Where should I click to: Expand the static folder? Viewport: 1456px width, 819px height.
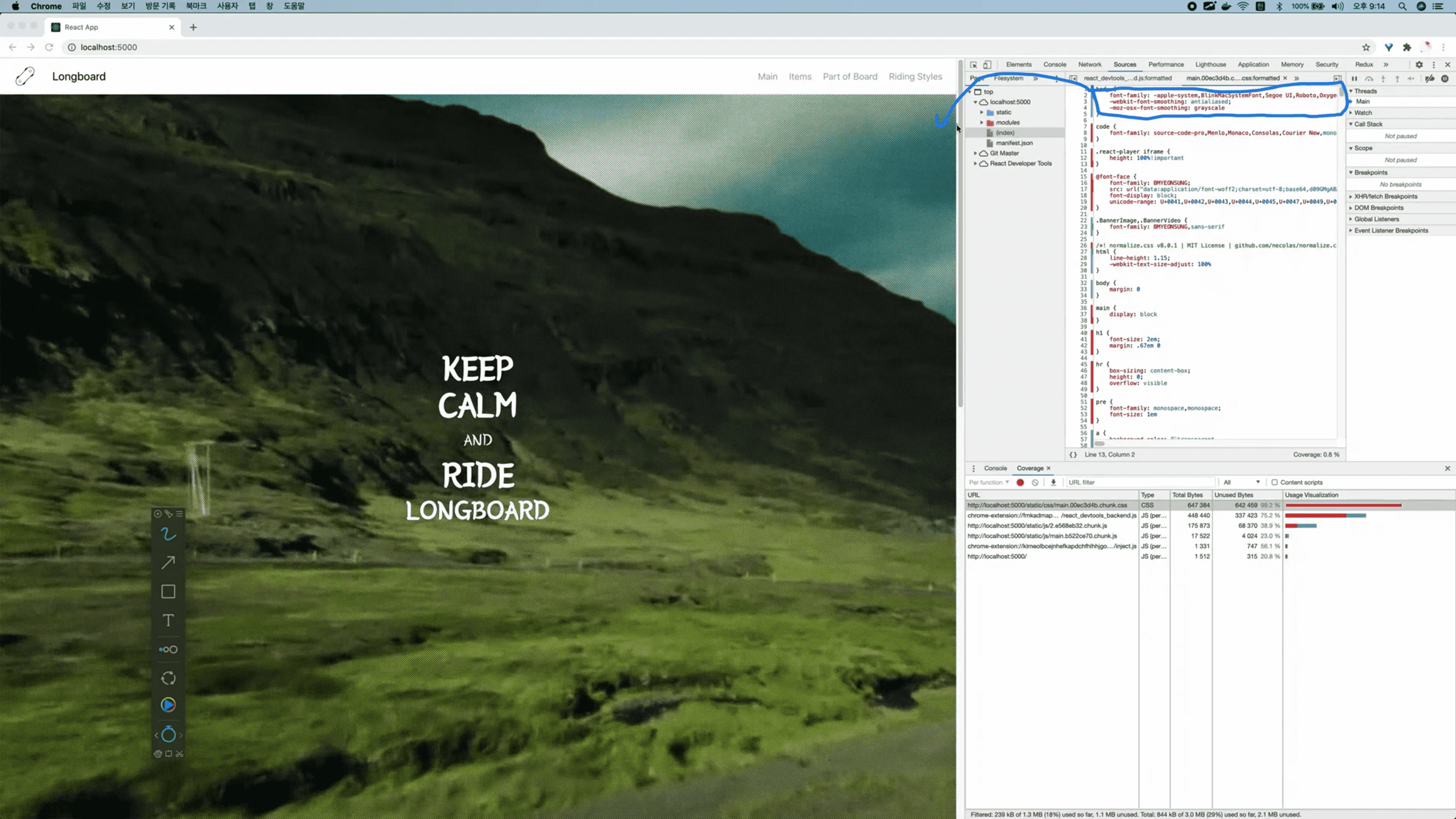[982, 113]
